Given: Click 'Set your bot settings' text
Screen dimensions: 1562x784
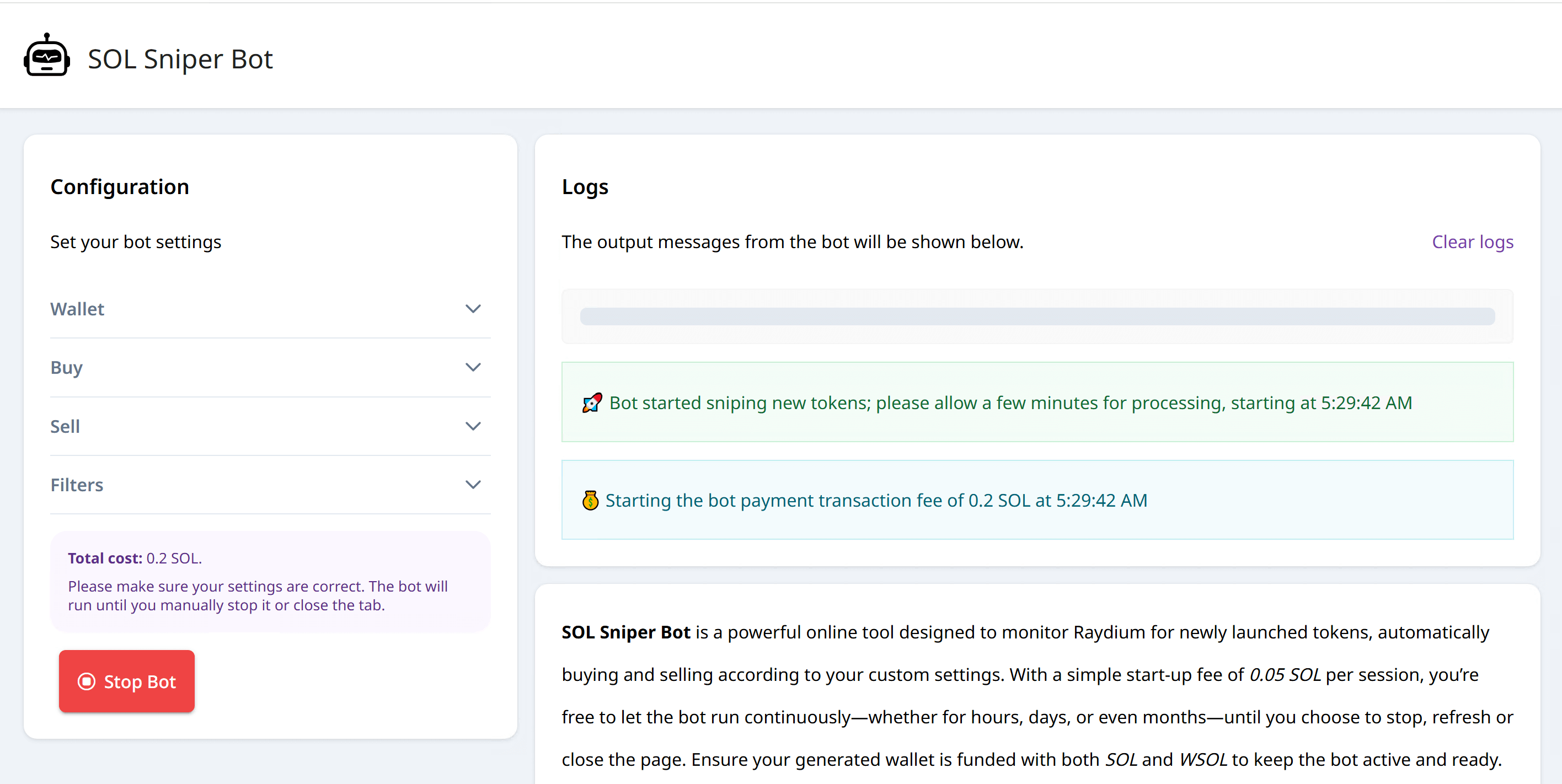Looking at the screenshot, I should pyautogui.click(x=136, y=242).
